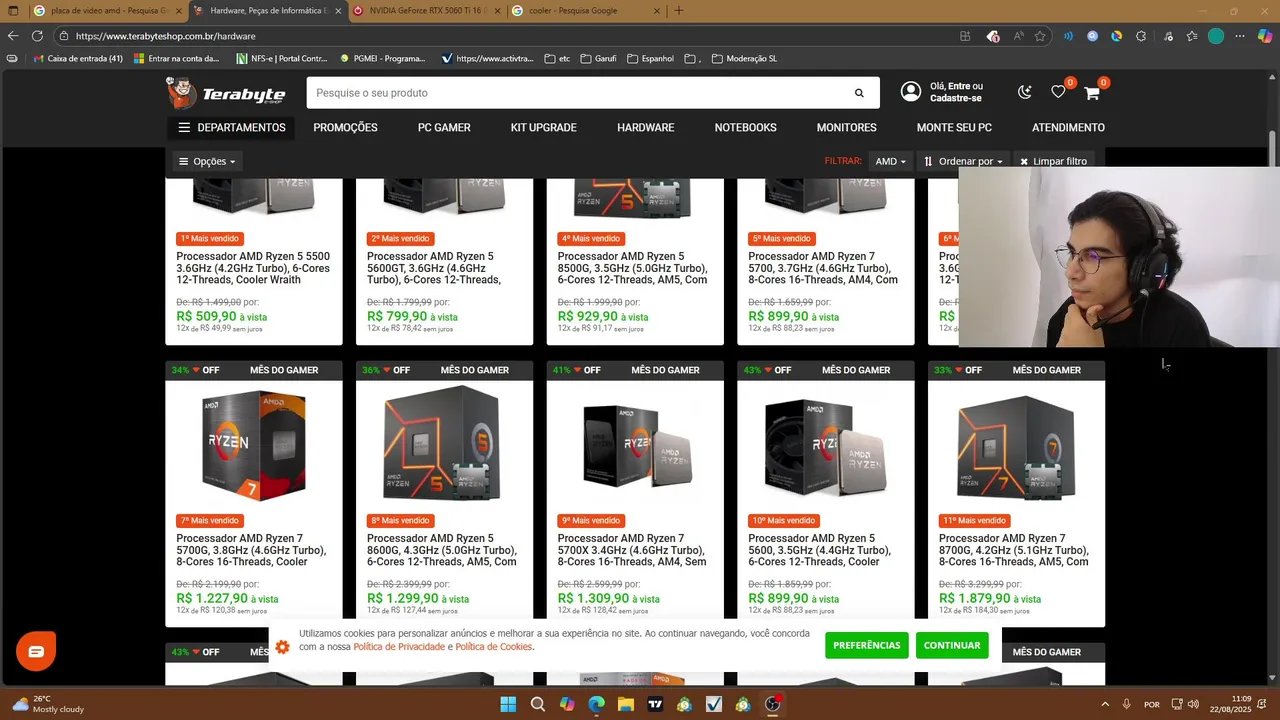Open the Espanhol bookmark folder
The image size is (1280, 720).
[650, 59]
